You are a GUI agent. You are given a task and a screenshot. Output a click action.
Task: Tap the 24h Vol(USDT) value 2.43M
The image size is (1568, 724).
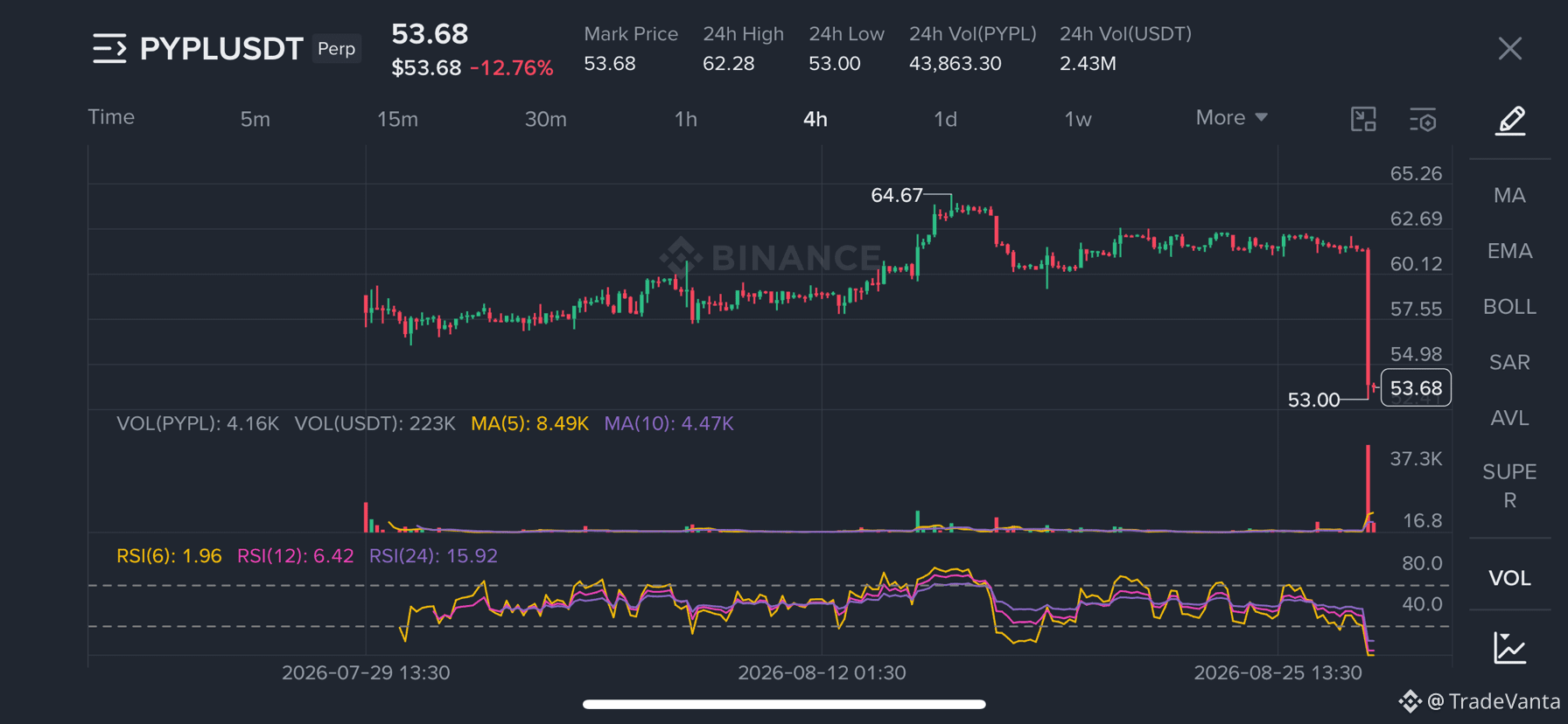point(1088,64)
